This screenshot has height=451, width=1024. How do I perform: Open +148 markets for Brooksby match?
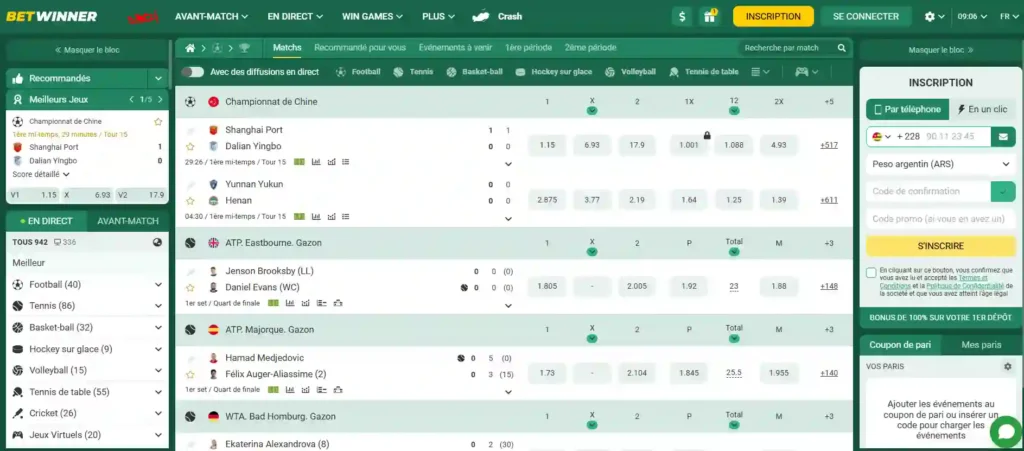[829, 286]
